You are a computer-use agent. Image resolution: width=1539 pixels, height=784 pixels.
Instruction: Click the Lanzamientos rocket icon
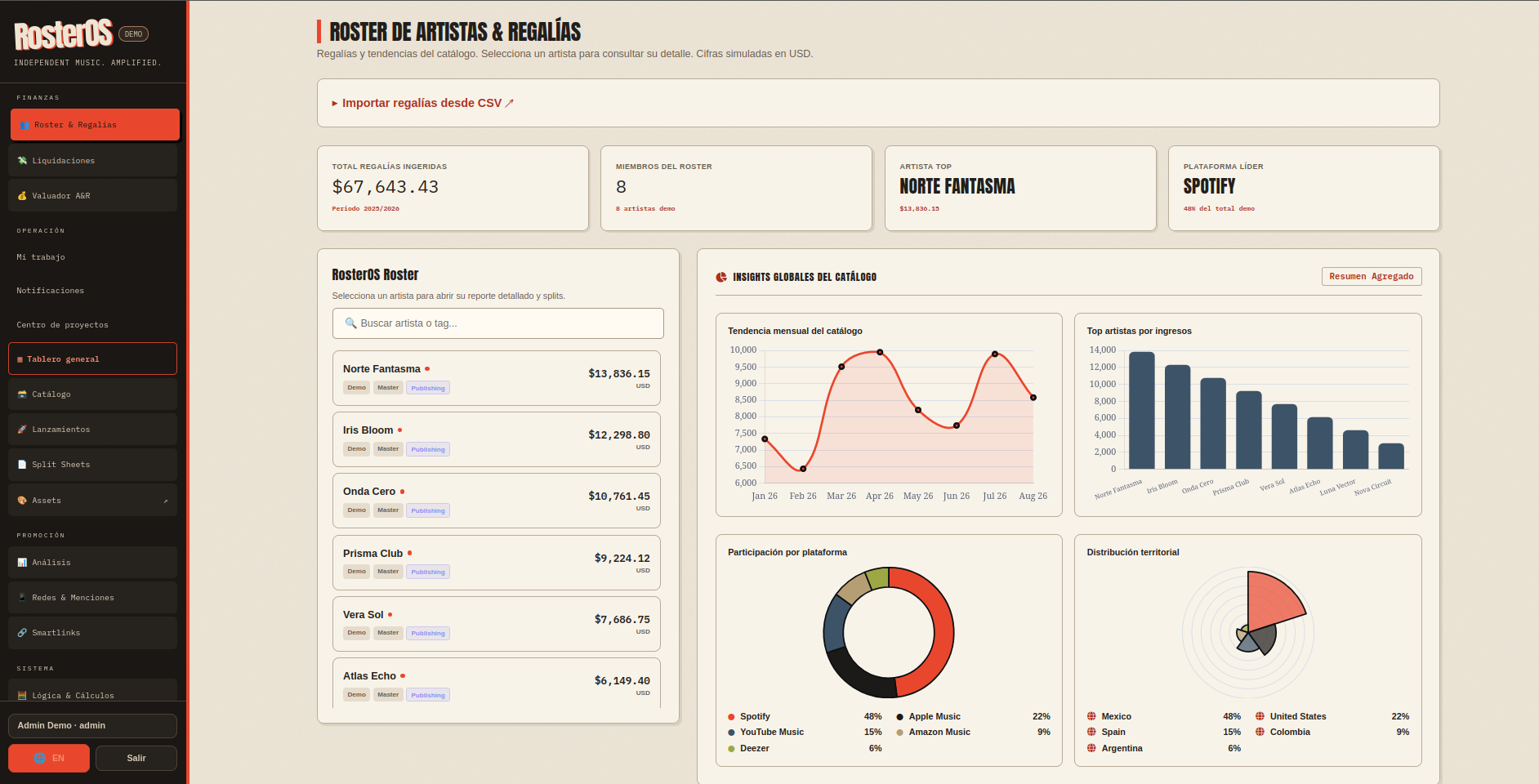tap(22, 430)
